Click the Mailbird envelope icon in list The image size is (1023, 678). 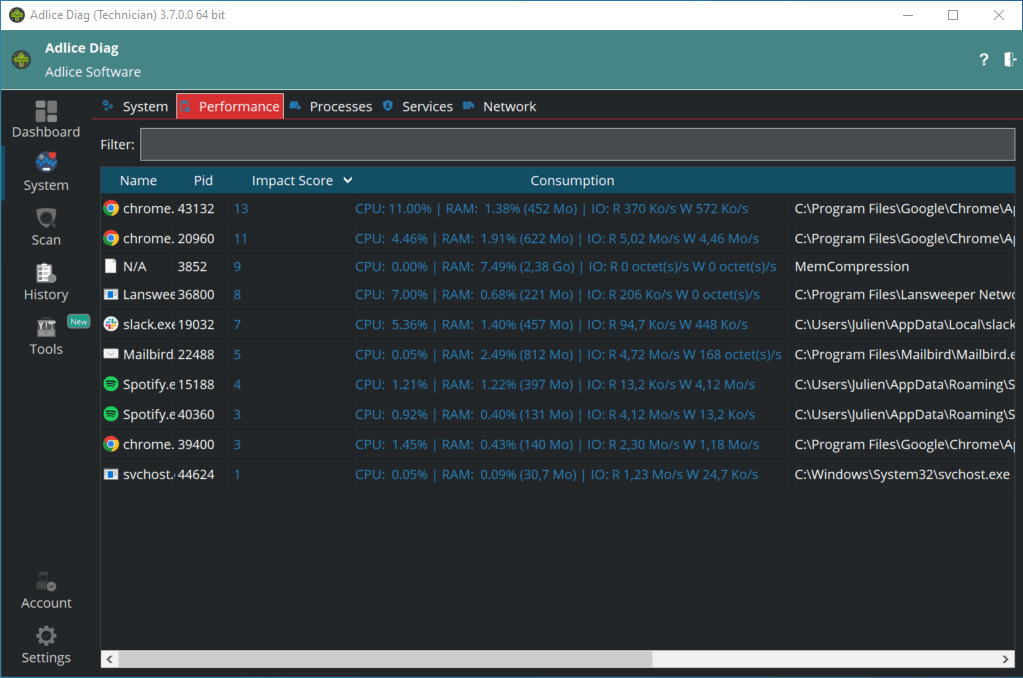[111, 354]
